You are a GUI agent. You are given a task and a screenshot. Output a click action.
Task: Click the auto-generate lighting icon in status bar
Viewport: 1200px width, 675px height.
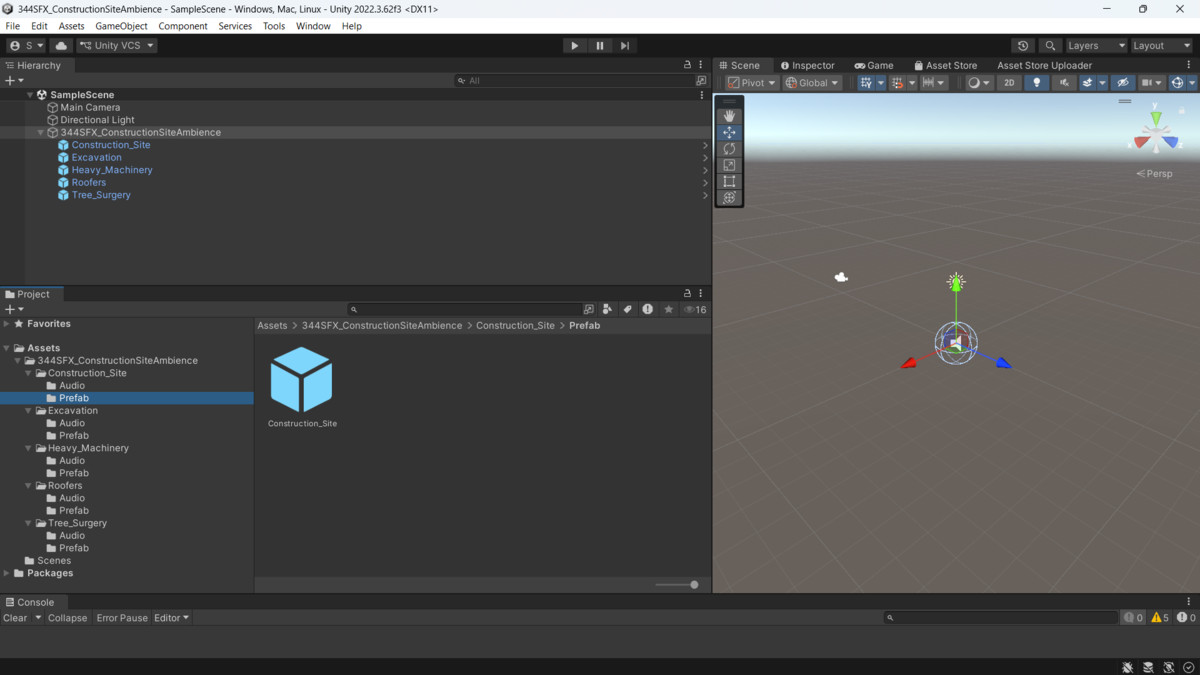(1168, 667)
